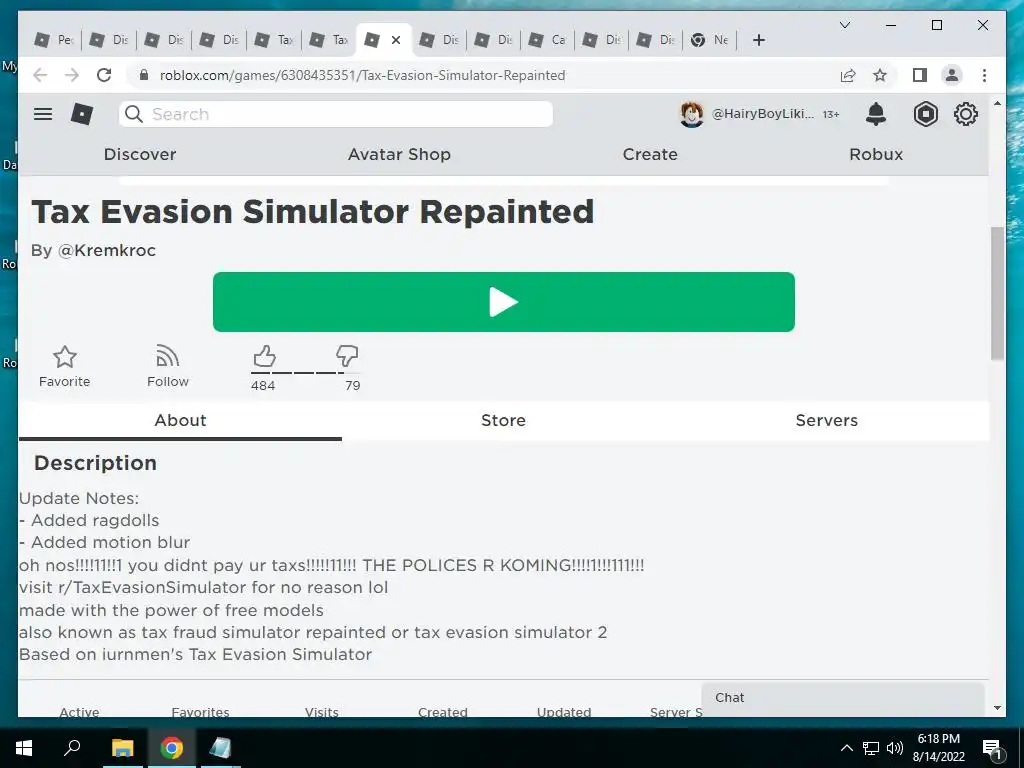Viewport: 1024px width, 768px height.
Task: Open the Robux hexagon icon in header
Action: pos(925,114)
